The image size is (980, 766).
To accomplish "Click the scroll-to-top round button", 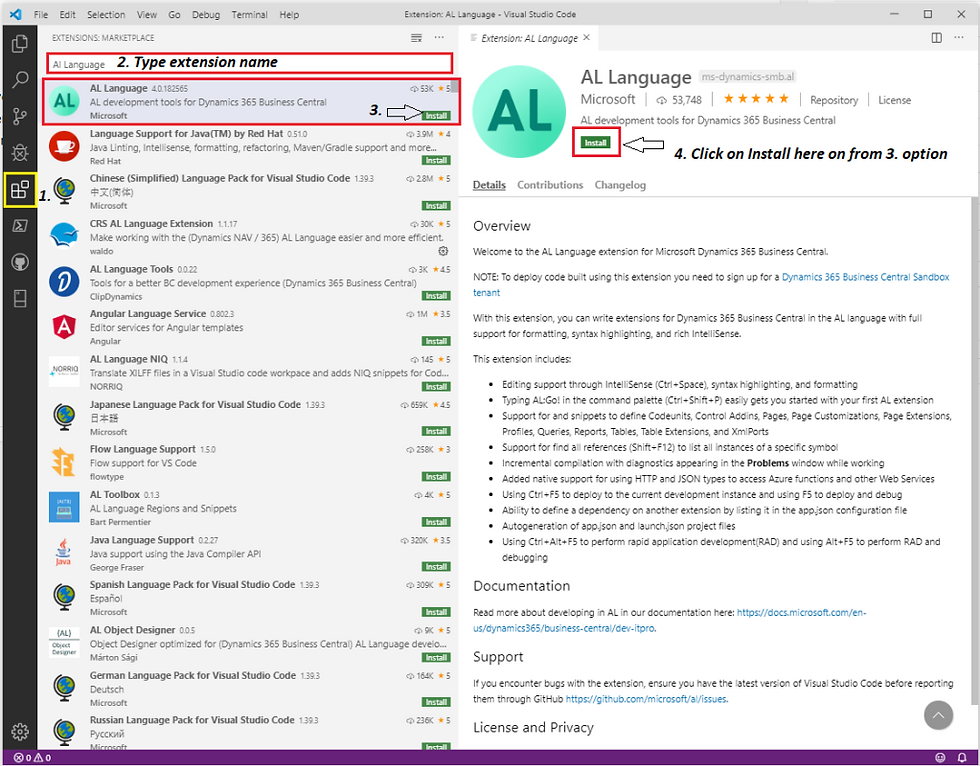I will [938, 715].
